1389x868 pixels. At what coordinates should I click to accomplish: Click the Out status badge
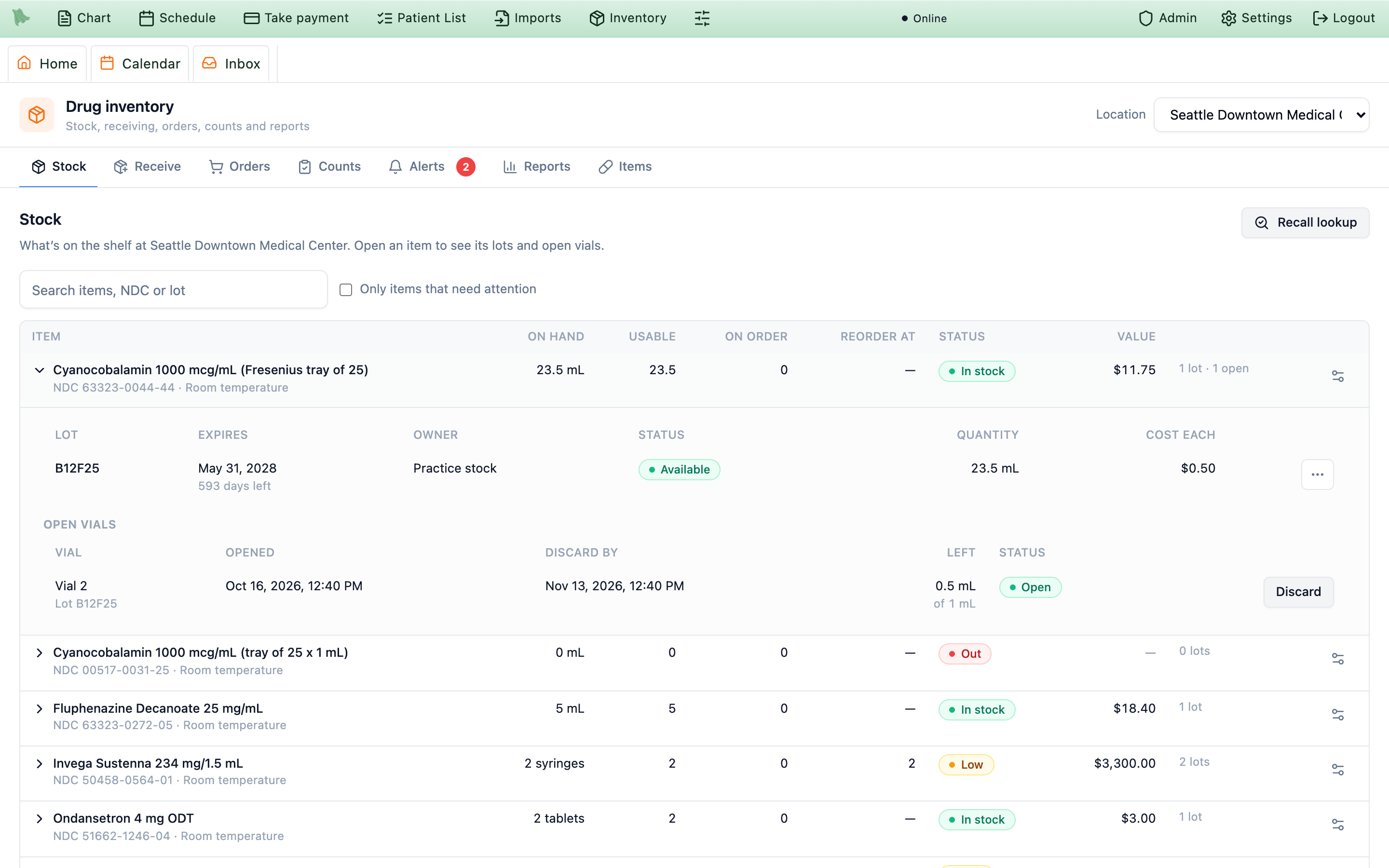[x=964, y=654]
